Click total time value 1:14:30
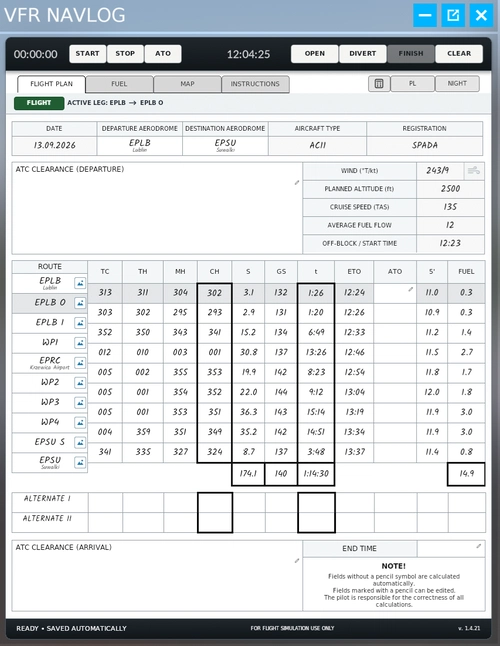 tap(316, 474)
